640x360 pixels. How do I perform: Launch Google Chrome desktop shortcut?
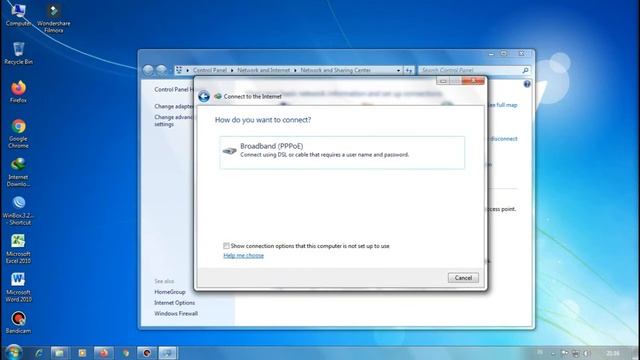point(18,133)
